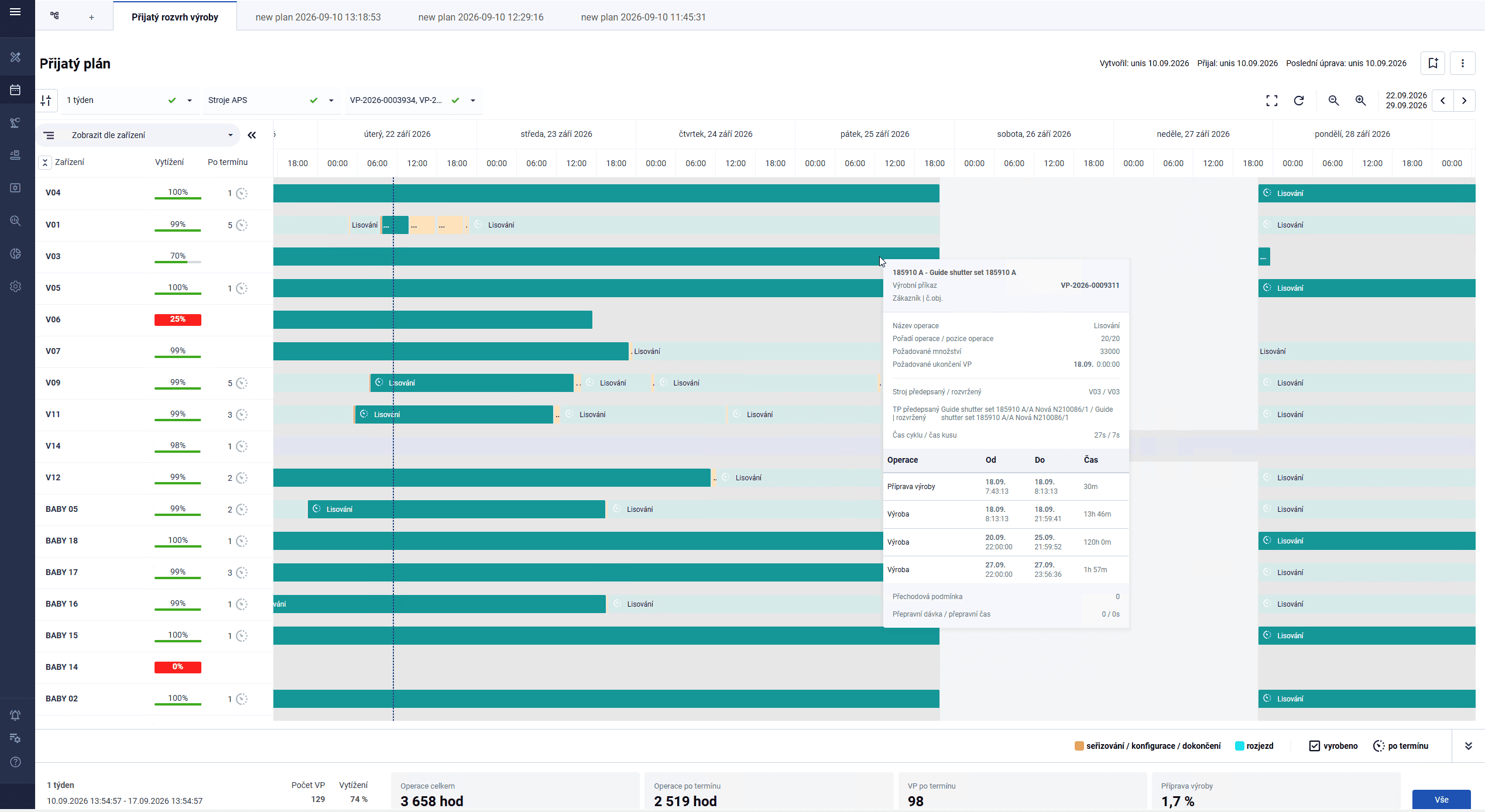This screenshot has width=1485, height=812.
Task: Toggle the po termínu legend filter
Action: (1401, 746)
